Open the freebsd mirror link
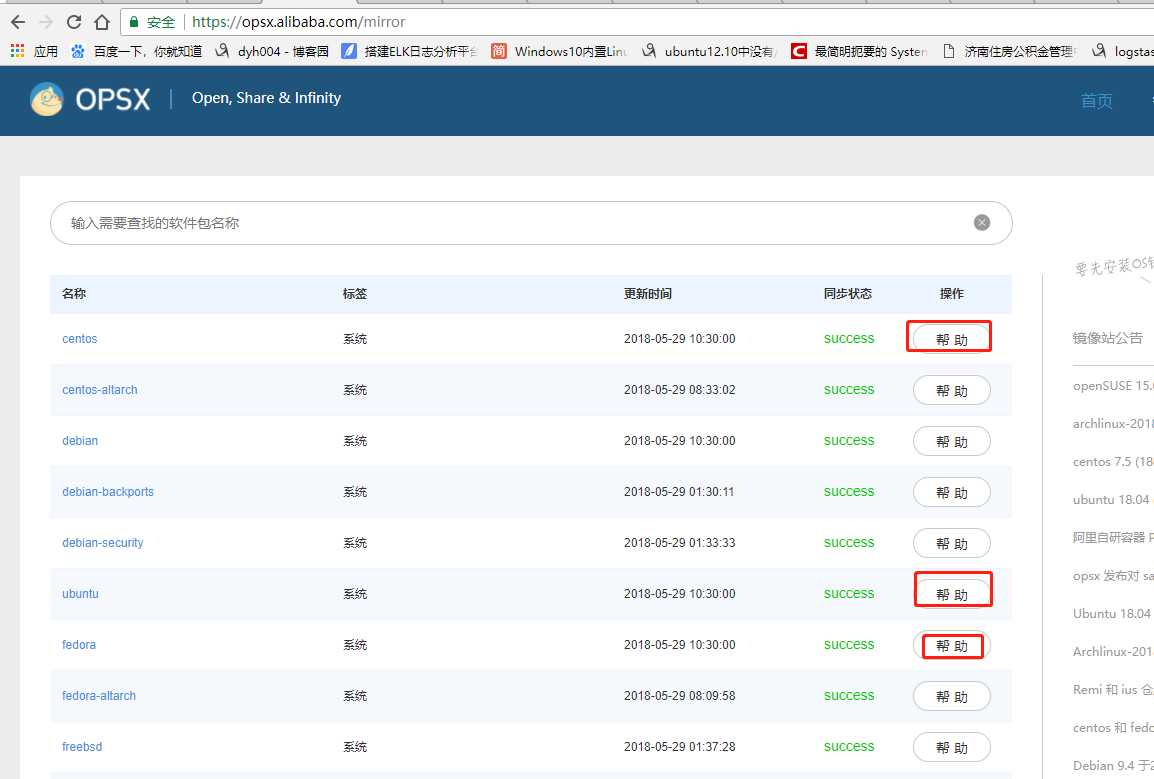 [82, 747]
